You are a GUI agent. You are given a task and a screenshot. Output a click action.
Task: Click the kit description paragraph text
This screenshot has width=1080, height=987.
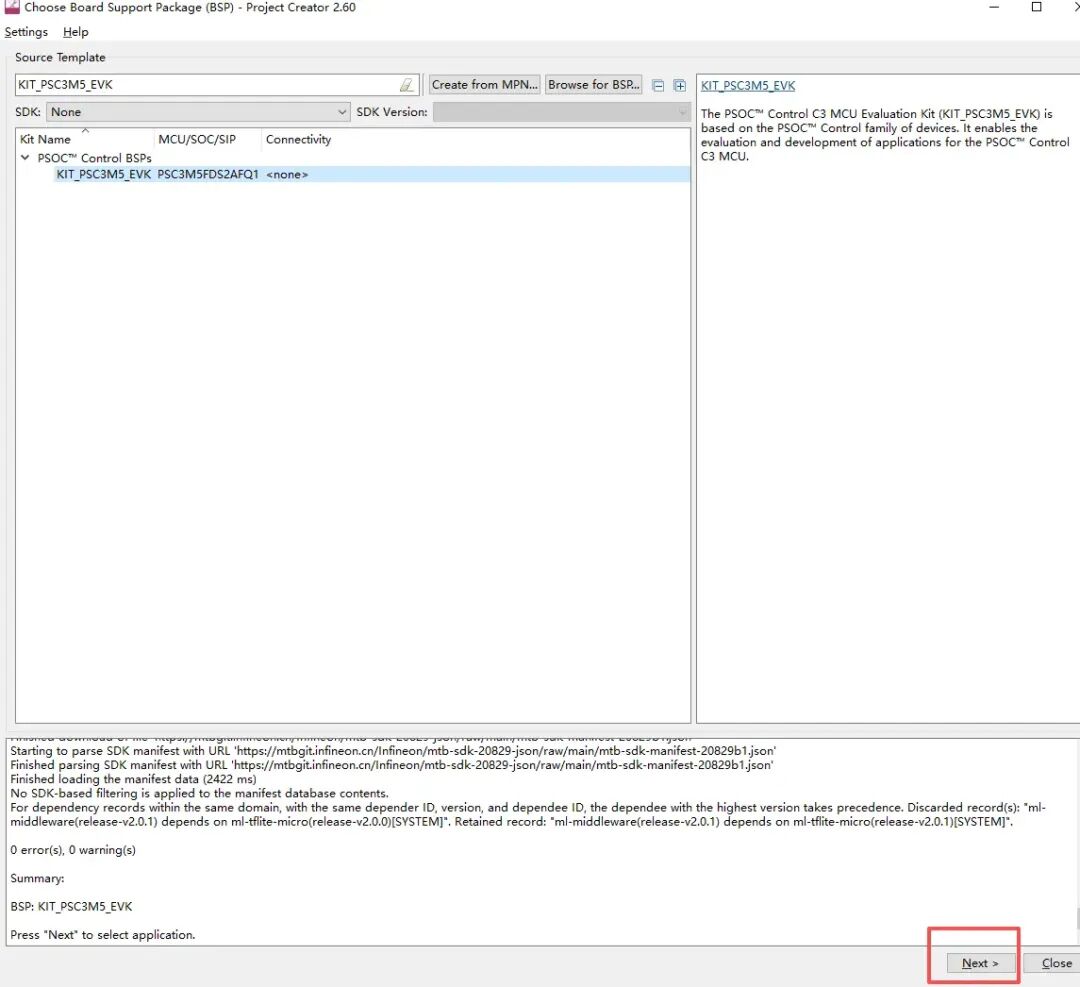pos(885,135)
